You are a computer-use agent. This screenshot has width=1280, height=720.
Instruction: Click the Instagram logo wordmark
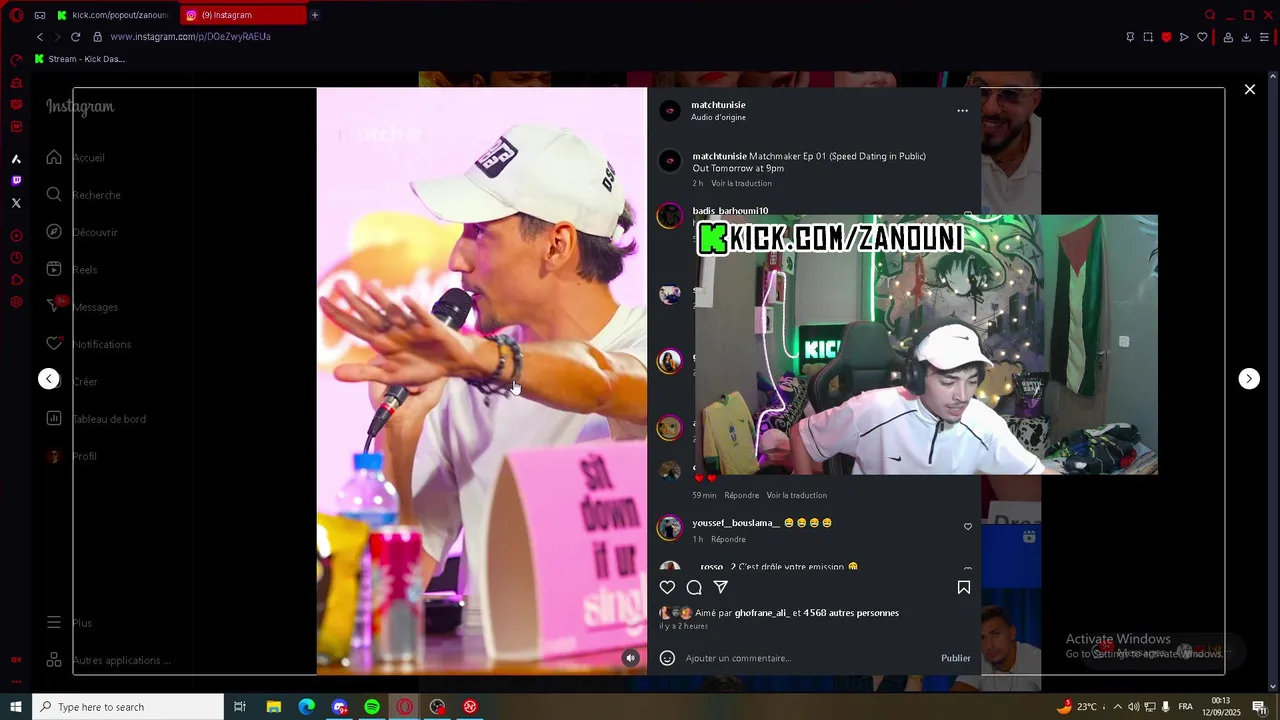coord(80,107)
